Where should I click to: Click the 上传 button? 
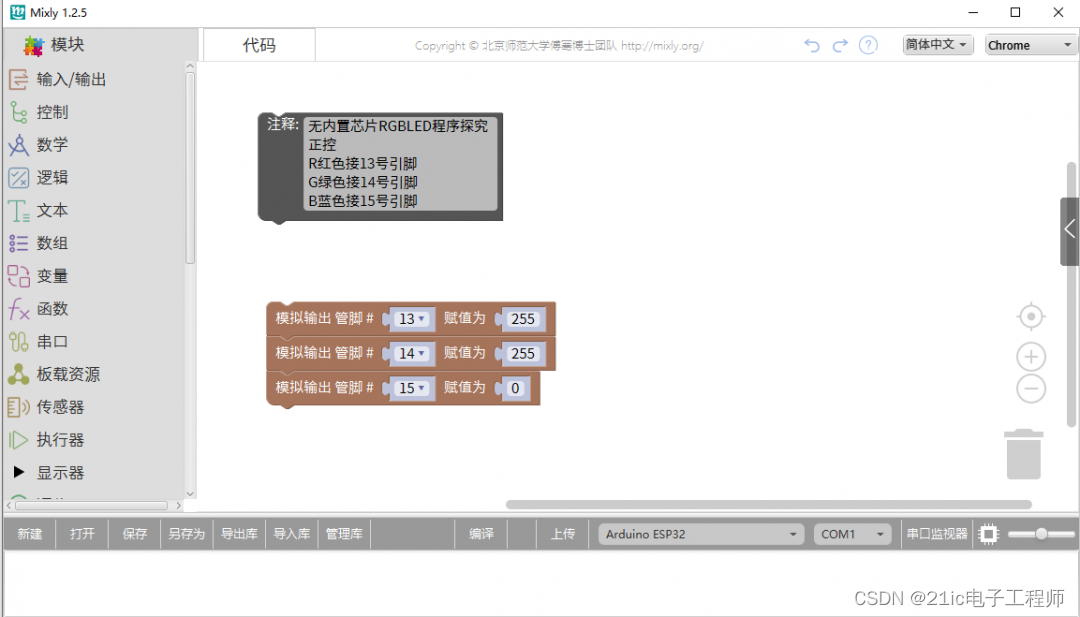tap(563, 534)
